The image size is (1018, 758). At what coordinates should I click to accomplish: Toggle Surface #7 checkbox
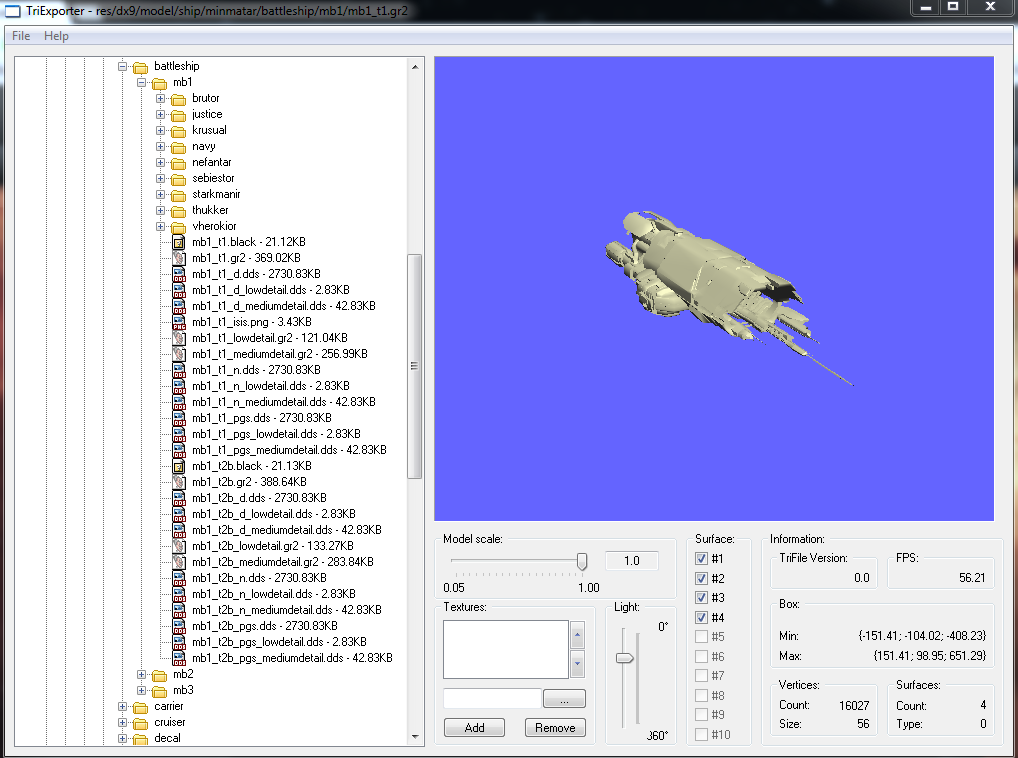(701, 676)
